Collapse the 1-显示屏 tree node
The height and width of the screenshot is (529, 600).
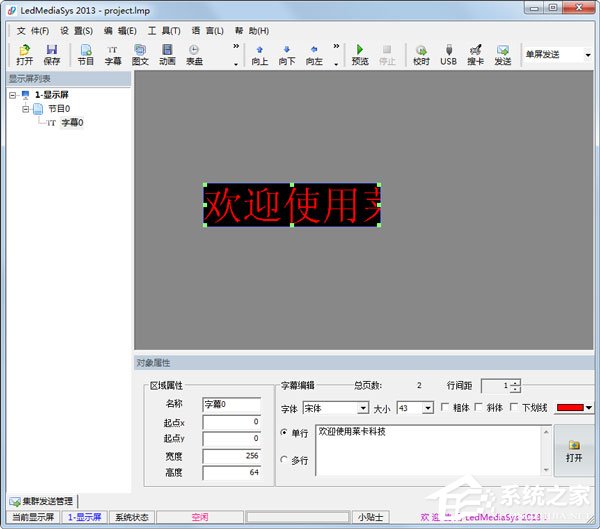point(12,95)
